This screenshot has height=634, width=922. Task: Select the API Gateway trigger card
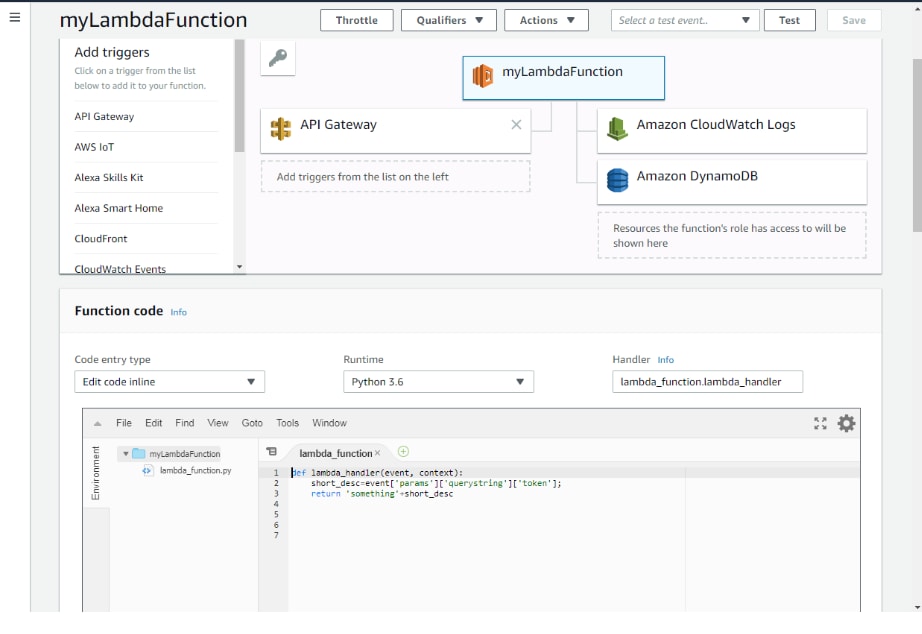(x=396, y=131)
